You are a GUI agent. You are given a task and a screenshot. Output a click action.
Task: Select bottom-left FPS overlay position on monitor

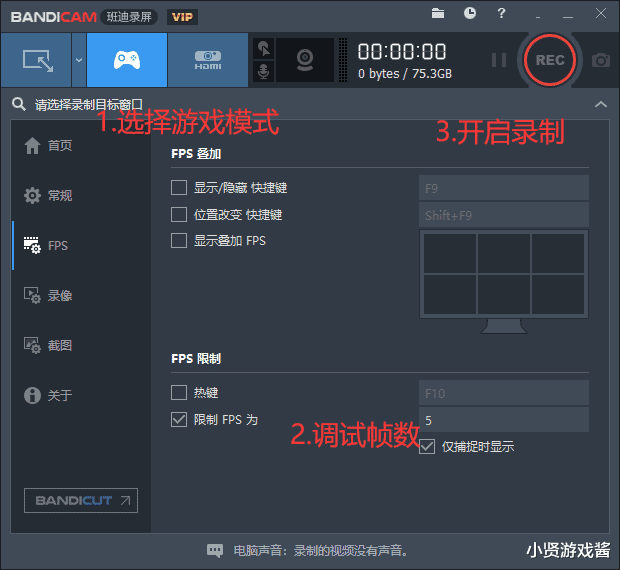(450, 294)
